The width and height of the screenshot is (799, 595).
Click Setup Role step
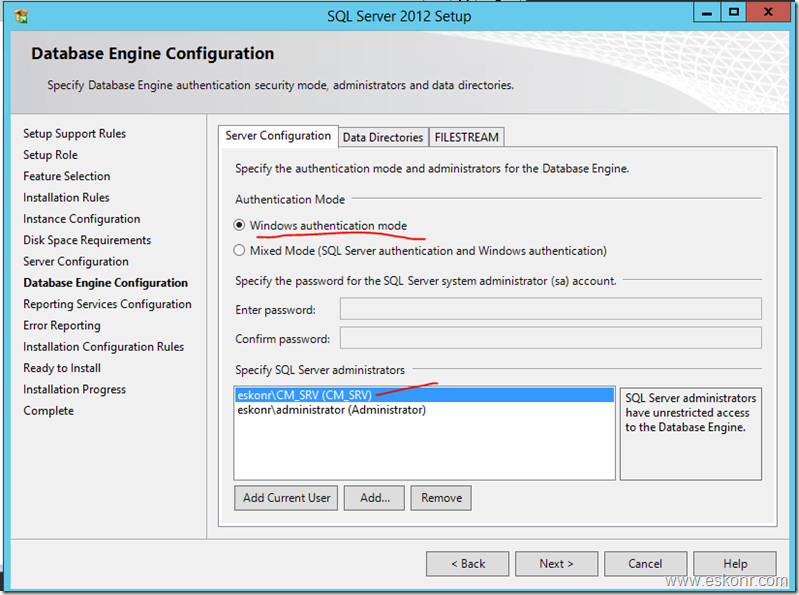pos(50,155)
